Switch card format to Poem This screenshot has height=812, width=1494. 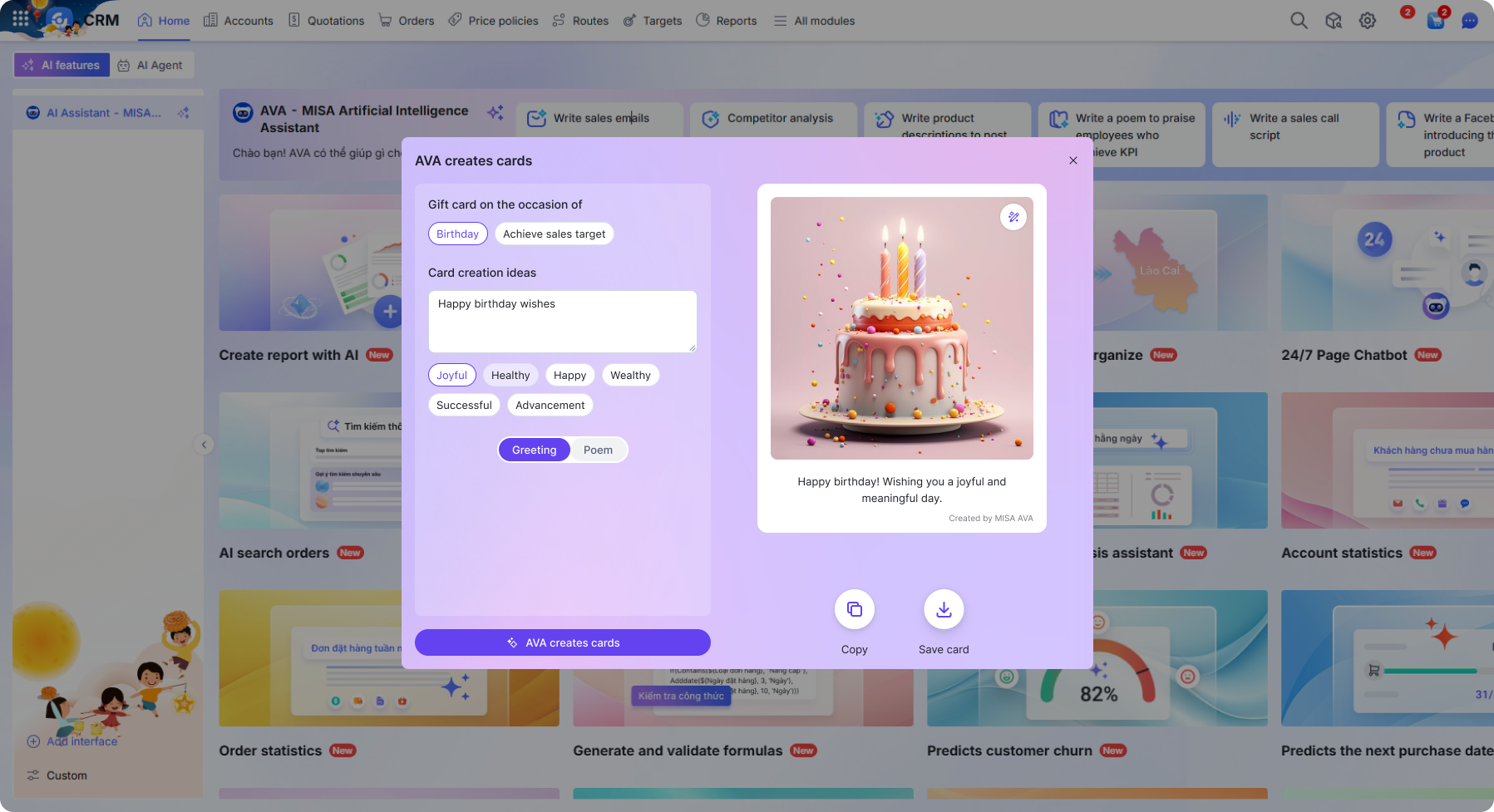point(598,450)
